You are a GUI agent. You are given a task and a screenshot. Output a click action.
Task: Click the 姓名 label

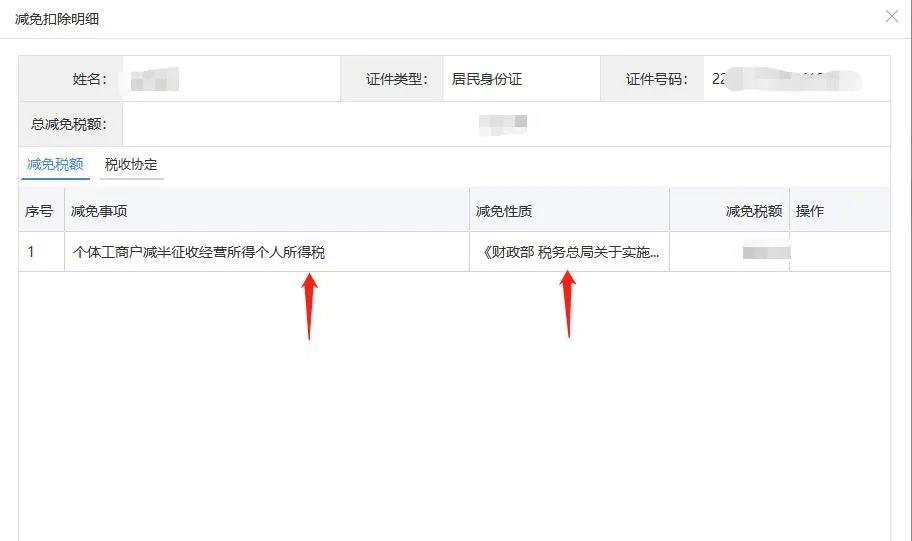(x=90, y=79)
